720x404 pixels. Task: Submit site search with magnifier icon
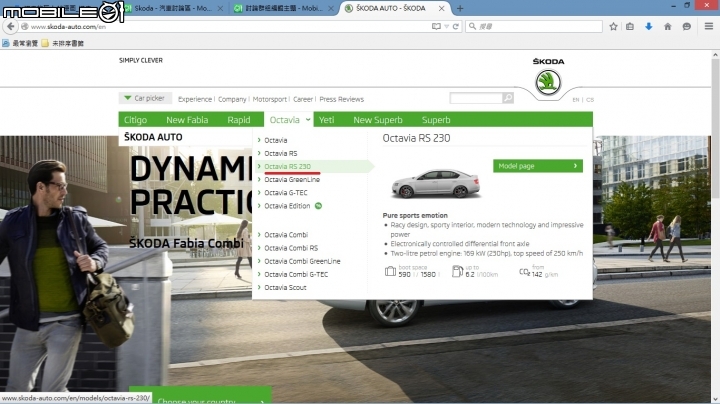(508, 98)
